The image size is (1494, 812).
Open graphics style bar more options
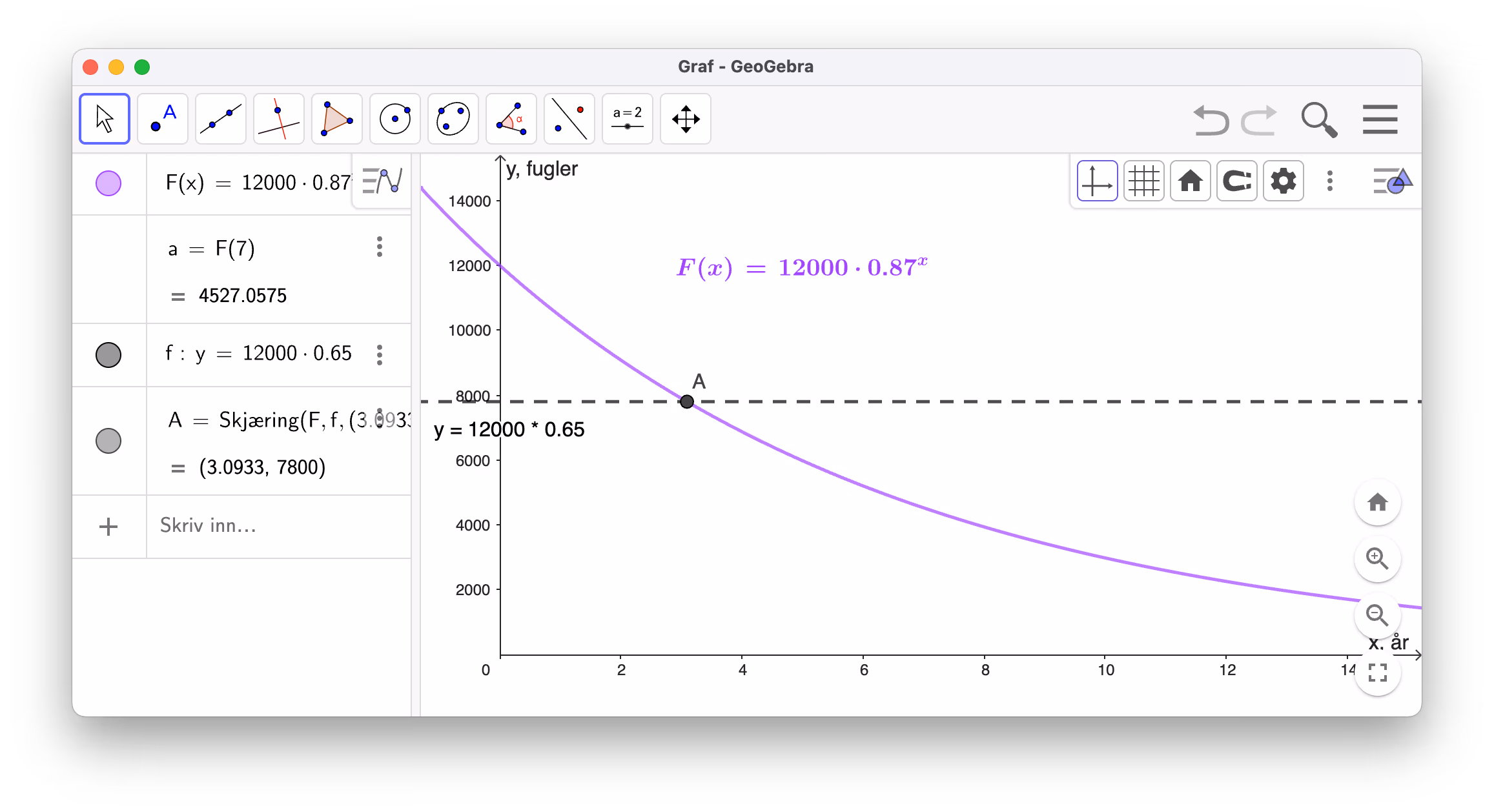1330,181
